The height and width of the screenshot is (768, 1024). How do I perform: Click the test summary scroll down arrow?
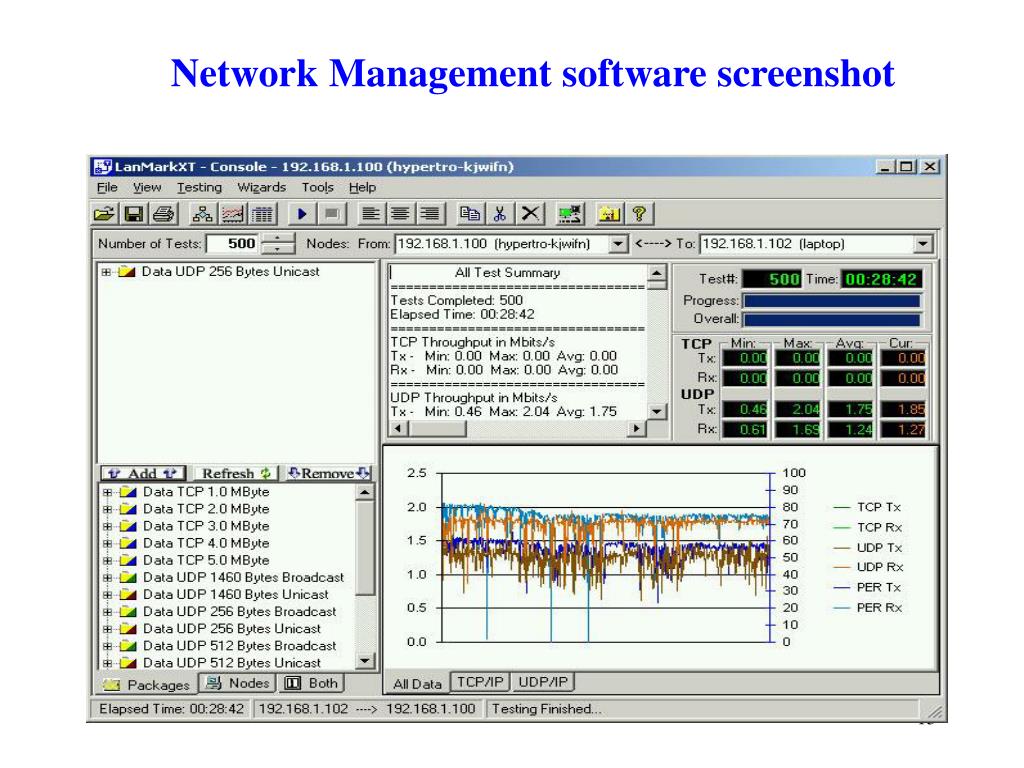657,411
